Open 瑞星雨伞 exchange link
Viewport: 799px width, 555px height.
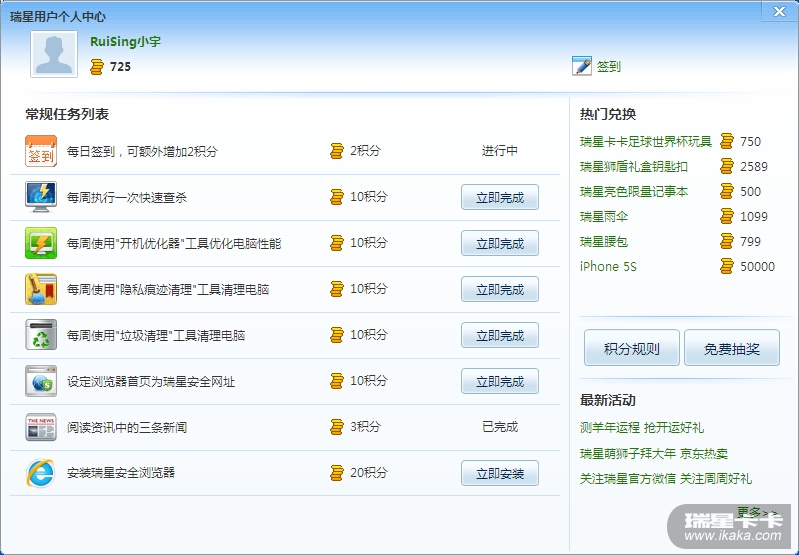(x=604, y=216)
